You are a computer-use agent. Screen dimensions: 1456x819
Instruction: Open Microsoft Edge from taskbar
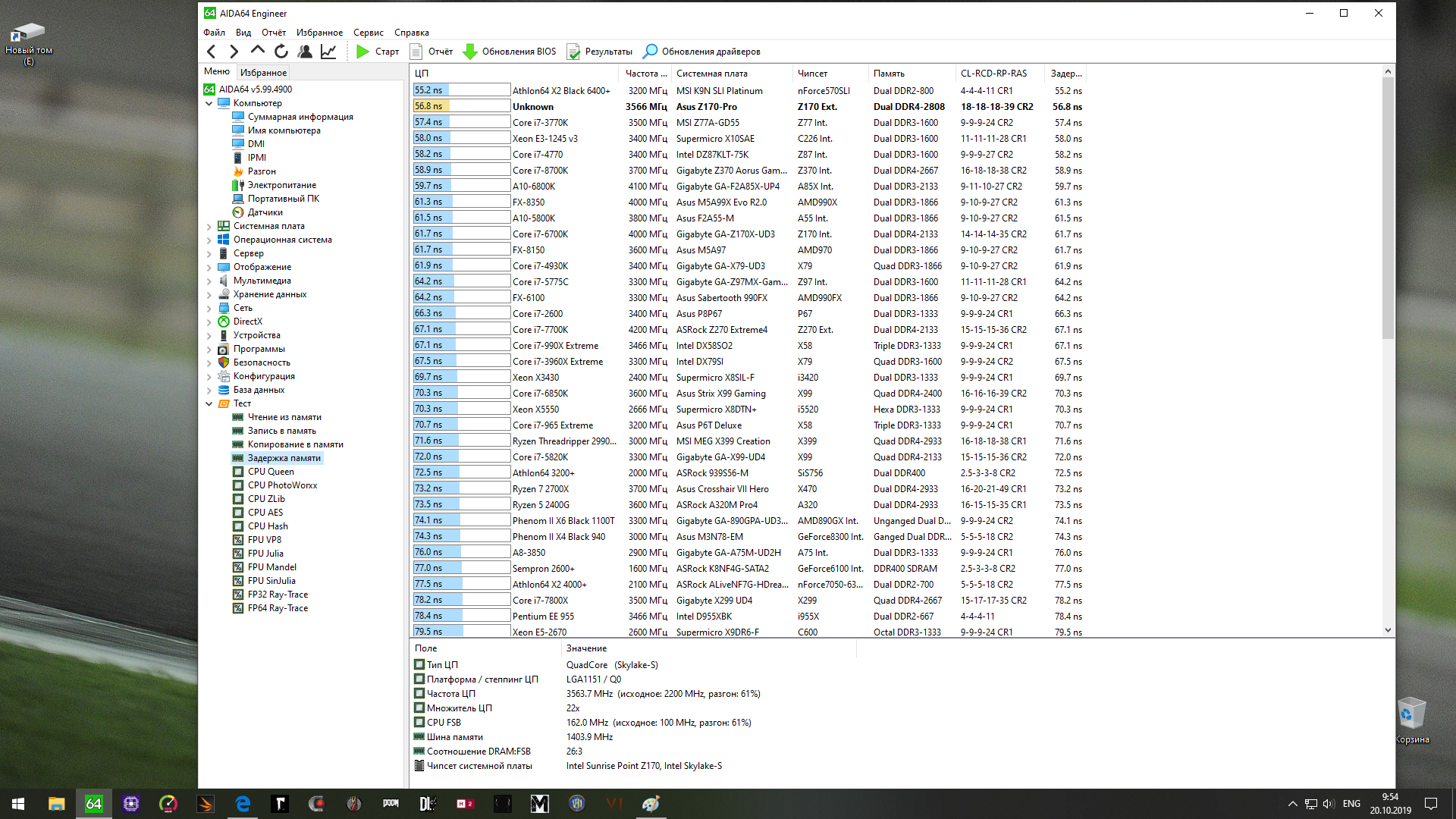click(x=243, y=804)
